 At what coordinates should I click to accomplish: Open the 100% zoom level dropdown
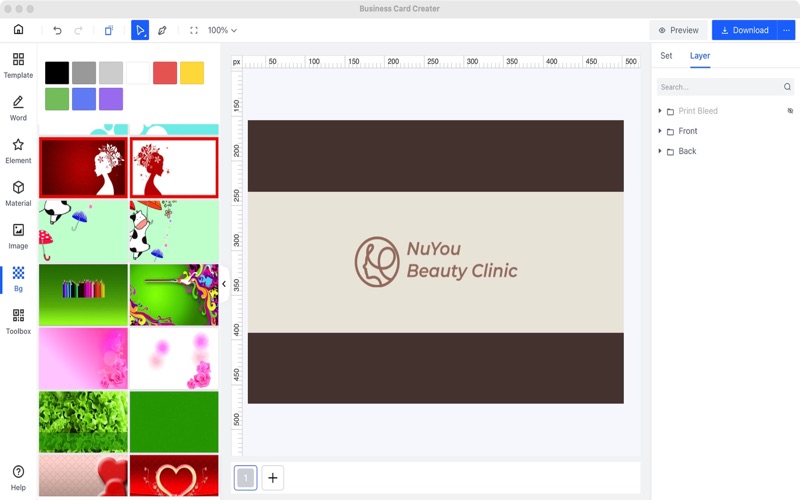click(222, 30)
